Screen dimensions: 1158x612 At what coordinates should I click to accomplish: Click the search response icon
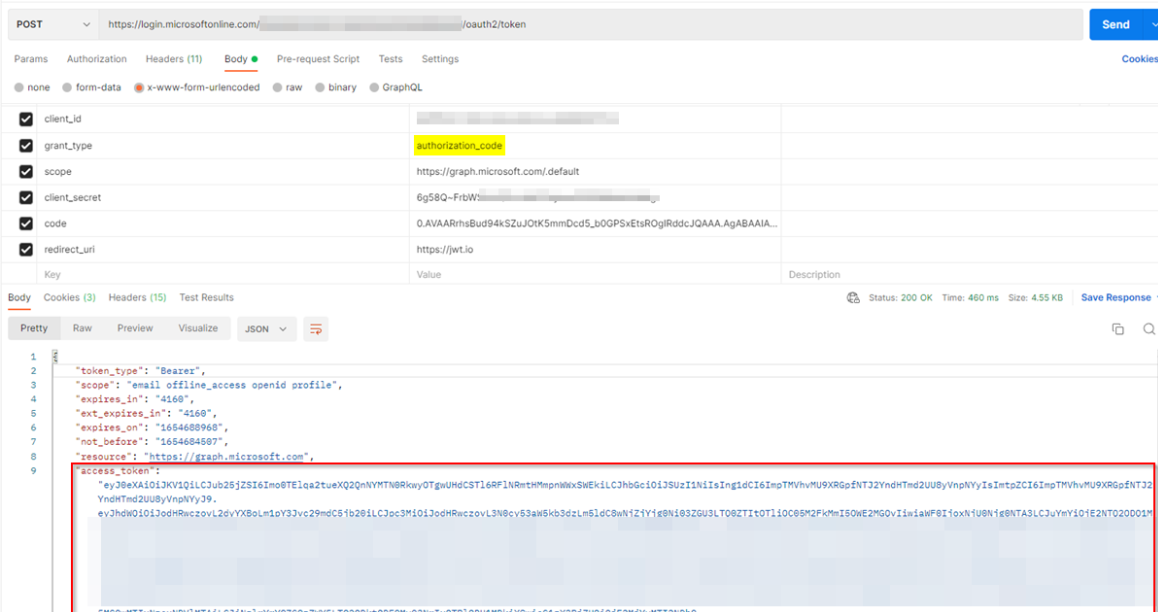1148,329
